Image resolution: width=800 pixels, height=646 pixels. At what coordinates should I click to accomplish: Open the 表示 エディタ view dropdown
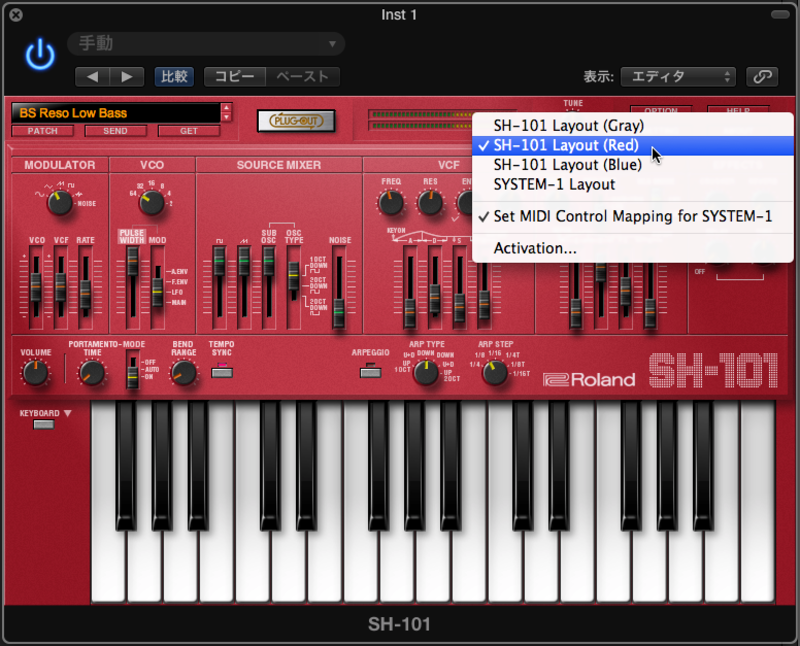pos(678,77)
